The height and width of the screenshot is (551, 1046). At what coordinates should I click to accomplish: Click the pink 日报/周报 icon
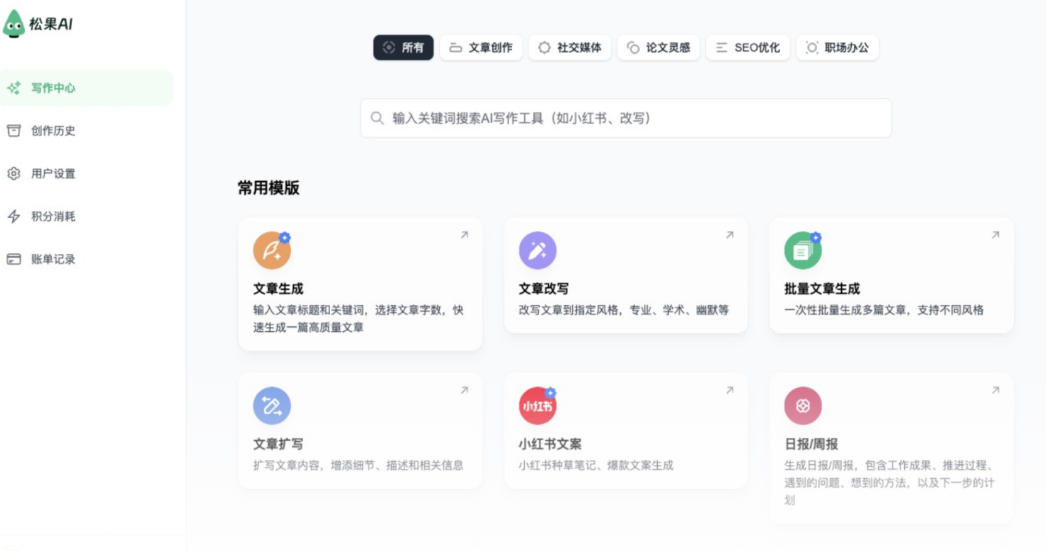click(x=803, y=406)
